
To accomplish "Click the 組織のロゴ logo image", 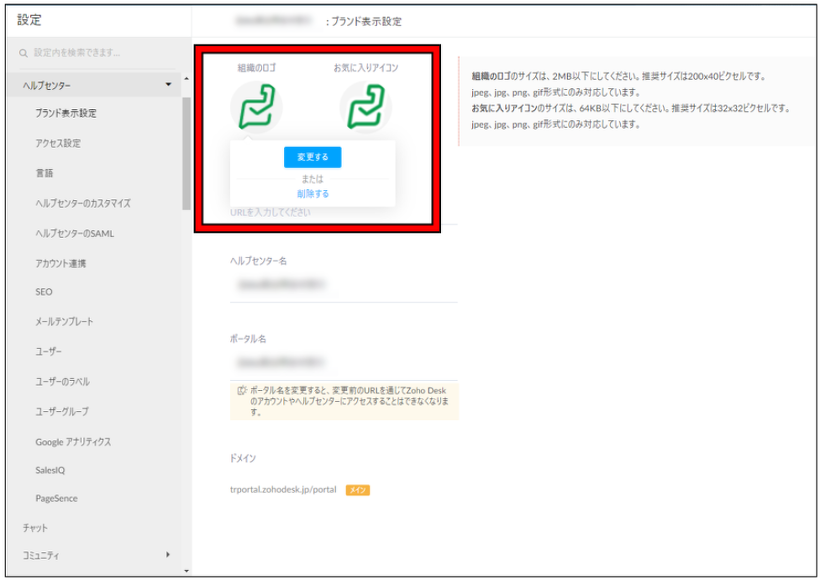I will pyautogui.click(x=257, y=103).
